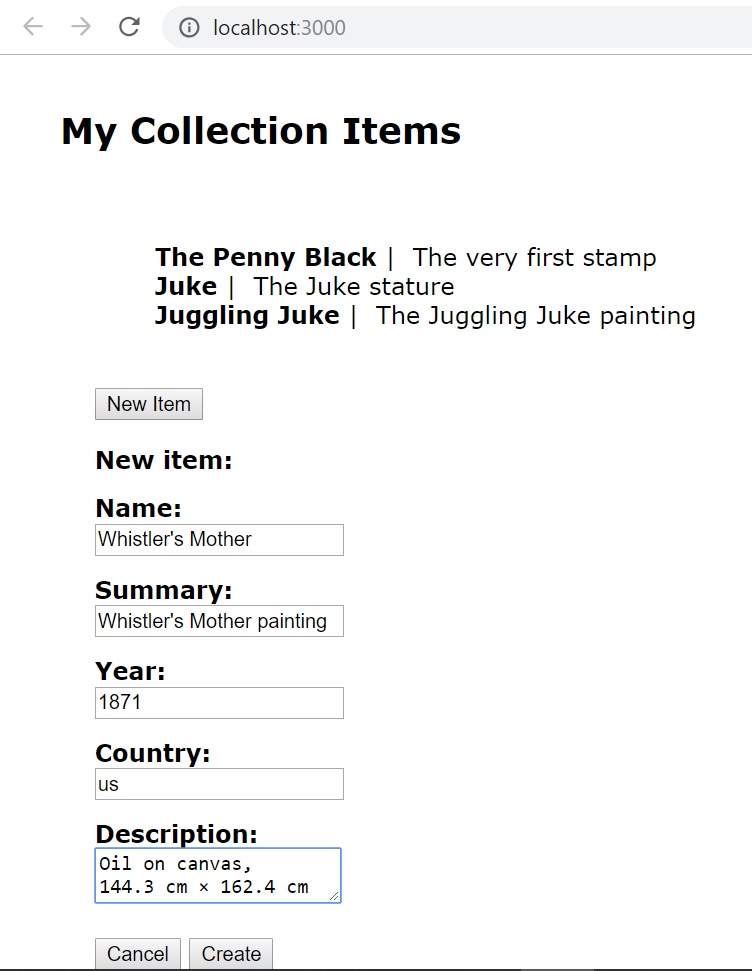This screenshot has height=971, width=752.
Task: Click the textarea resize handle corner
Action: [335, 897]
